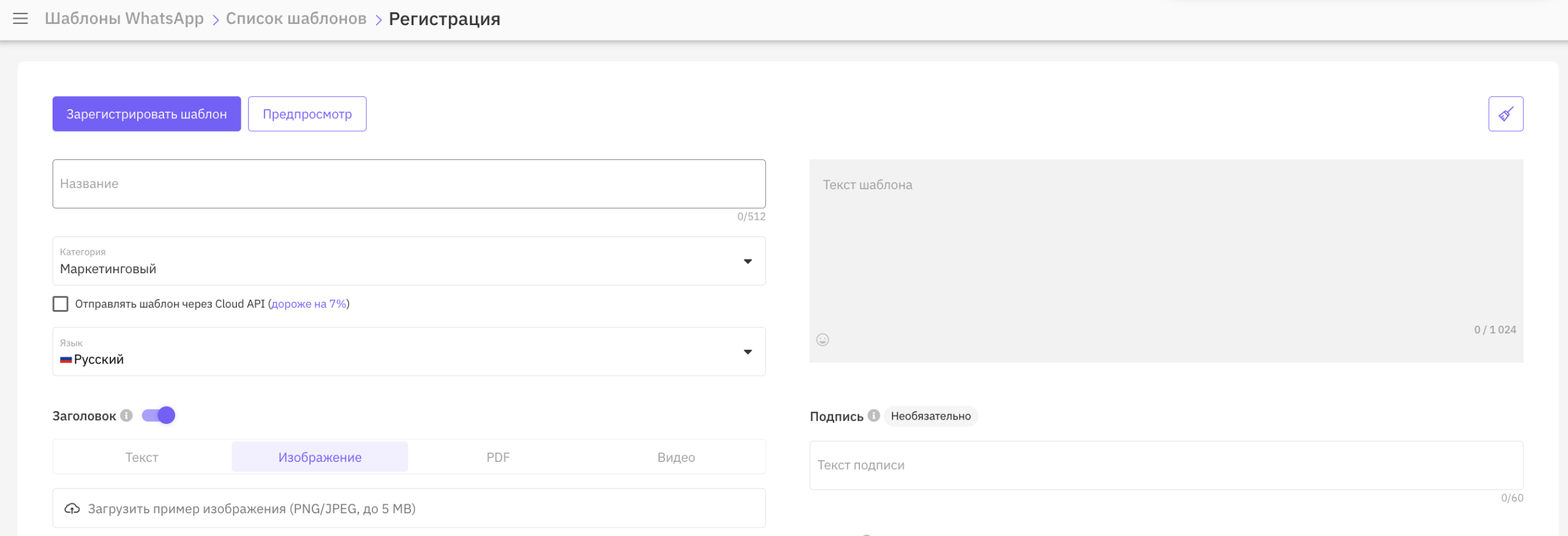Click the info icon next to Подпись
The image size is (1568, 536).
pyautogui.click(x=874, y=415)
